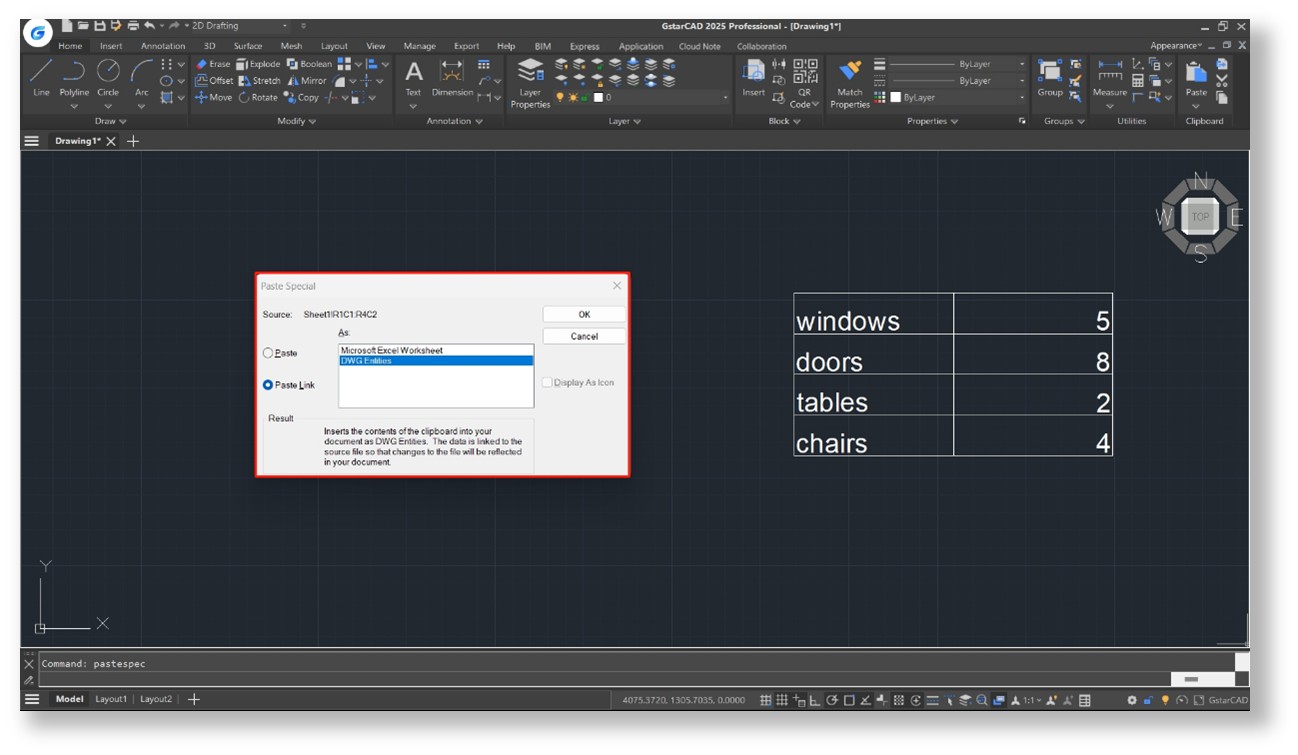Click the ViewCube TOP face
Screen dimensions: 1298x755
tap(1200, 217)
